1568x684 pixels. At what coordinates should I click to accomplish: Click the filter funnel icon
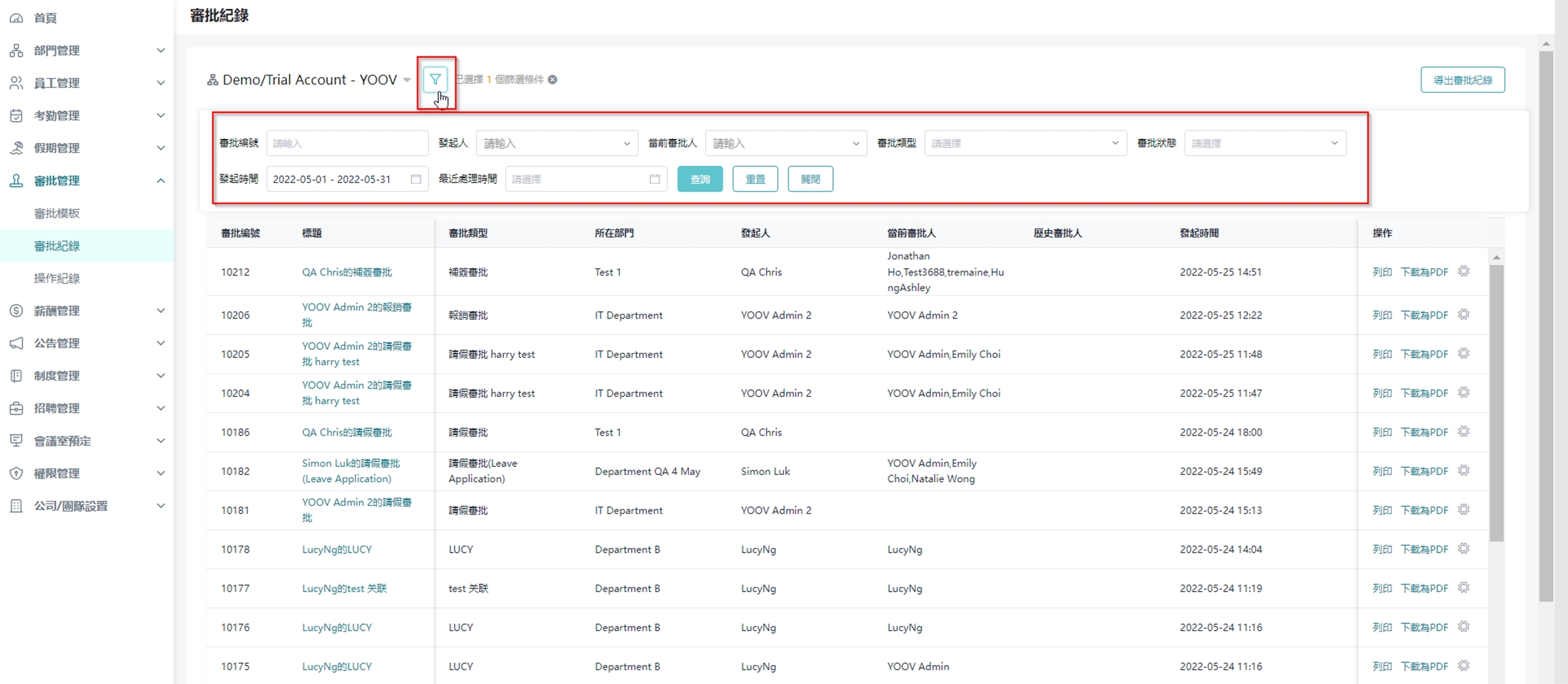coord(435,80)
